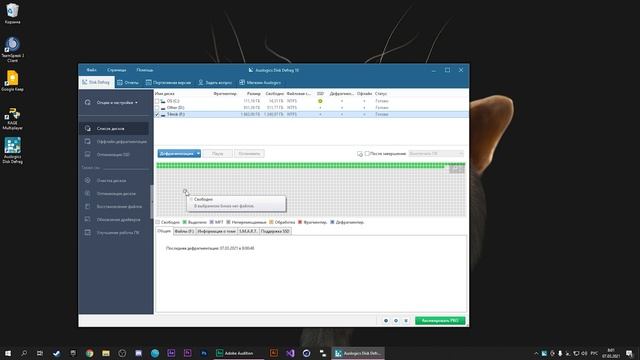This screenshot has height=360, width=640.
Task: Click the Активировать PRO button
Action: (440, 321)
